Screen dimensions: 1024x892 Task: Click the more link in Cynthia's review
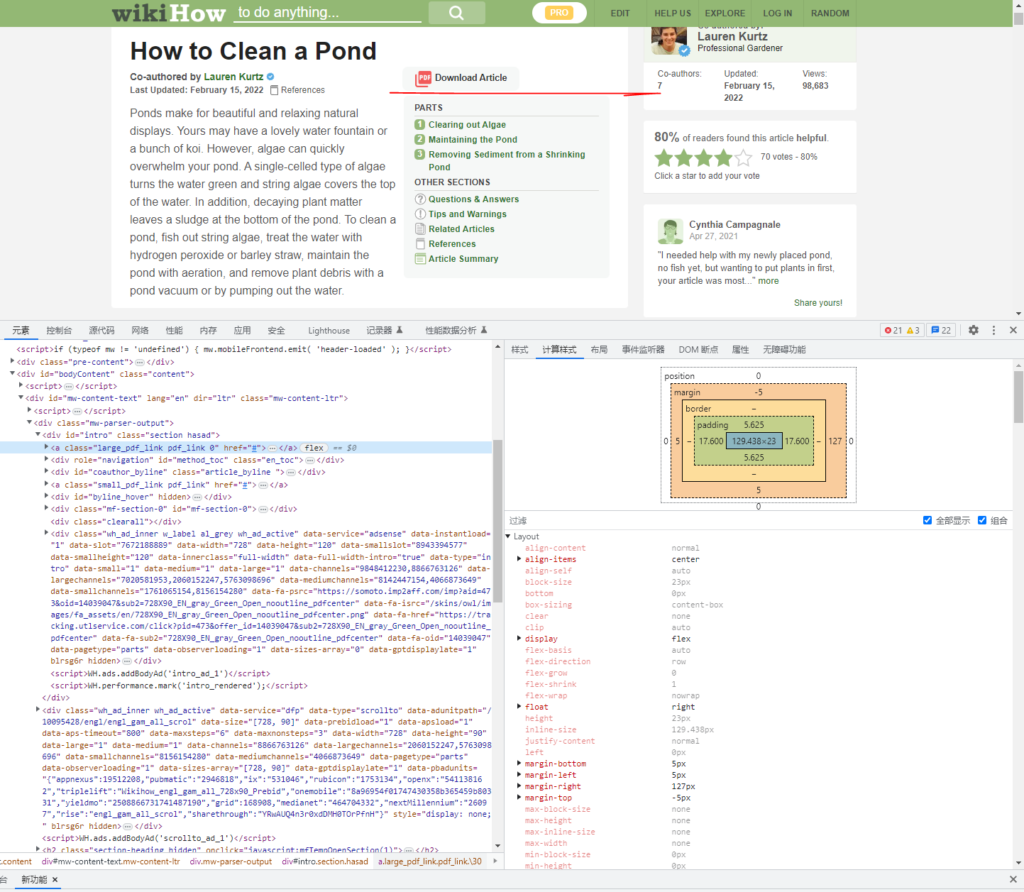click(x=768, y=281)
